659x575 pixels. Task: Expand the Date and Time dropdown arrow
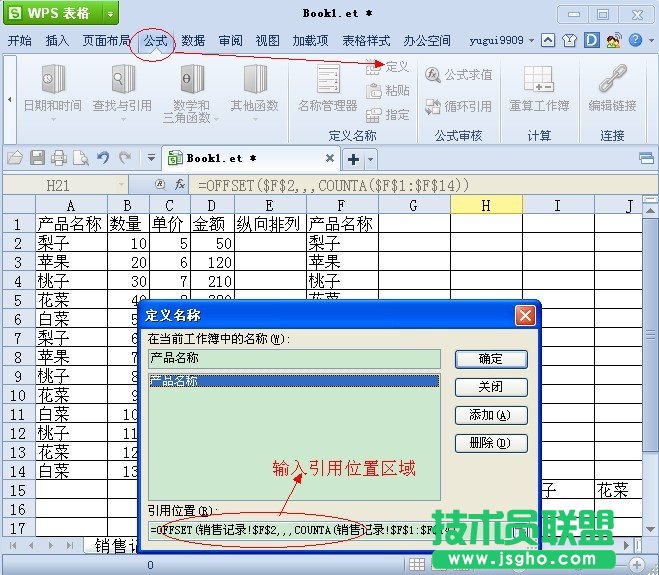[x=53, y=120]
